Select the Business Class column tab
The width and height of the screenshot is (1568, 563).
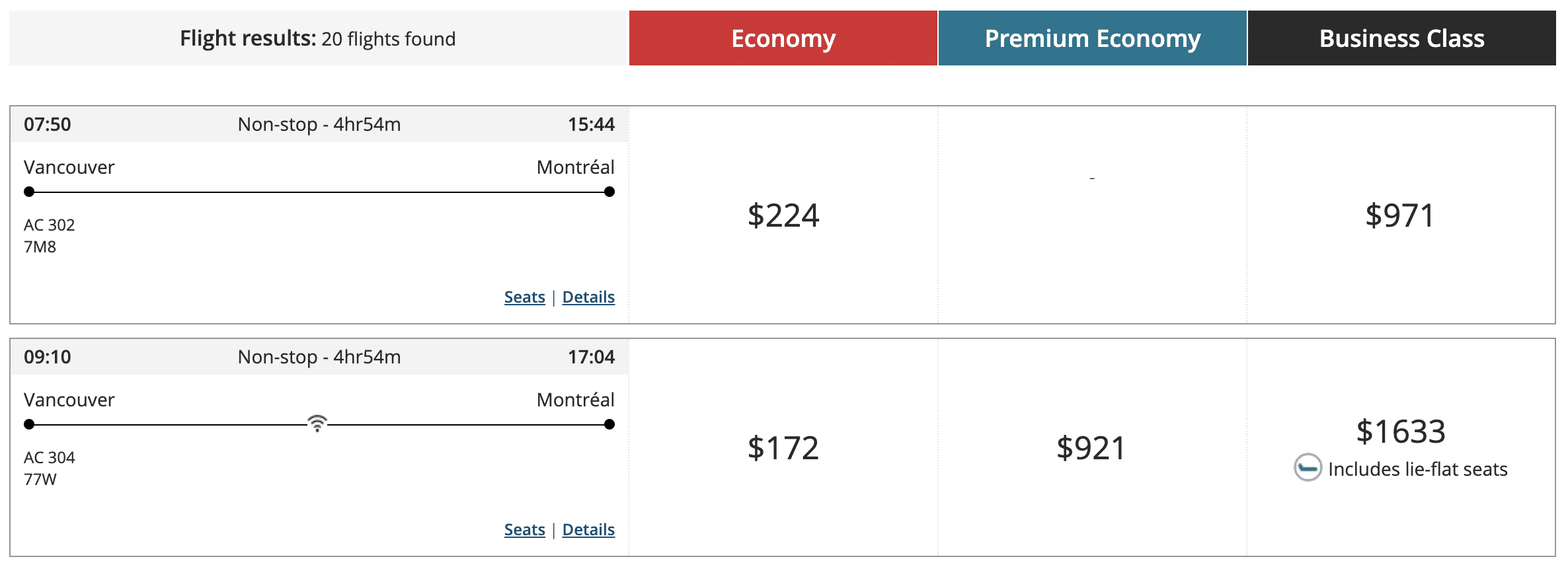pos(1401,38)
